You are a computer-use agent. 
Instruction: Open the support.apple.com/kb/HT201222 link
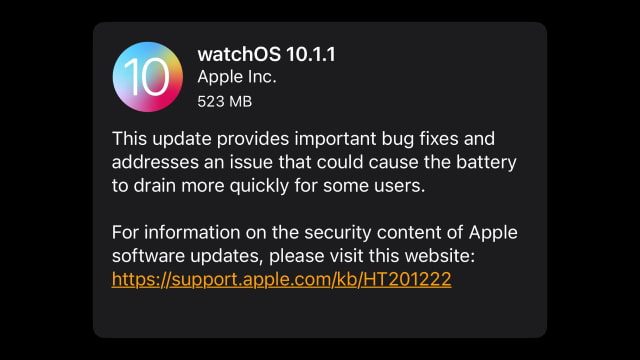pyautogui.click(x=282, y=280)
